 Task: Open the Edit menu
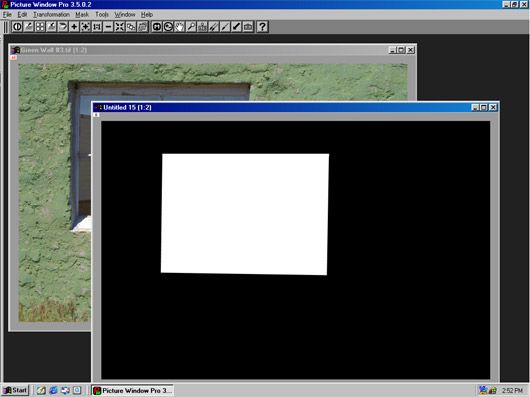click(22, 15)
